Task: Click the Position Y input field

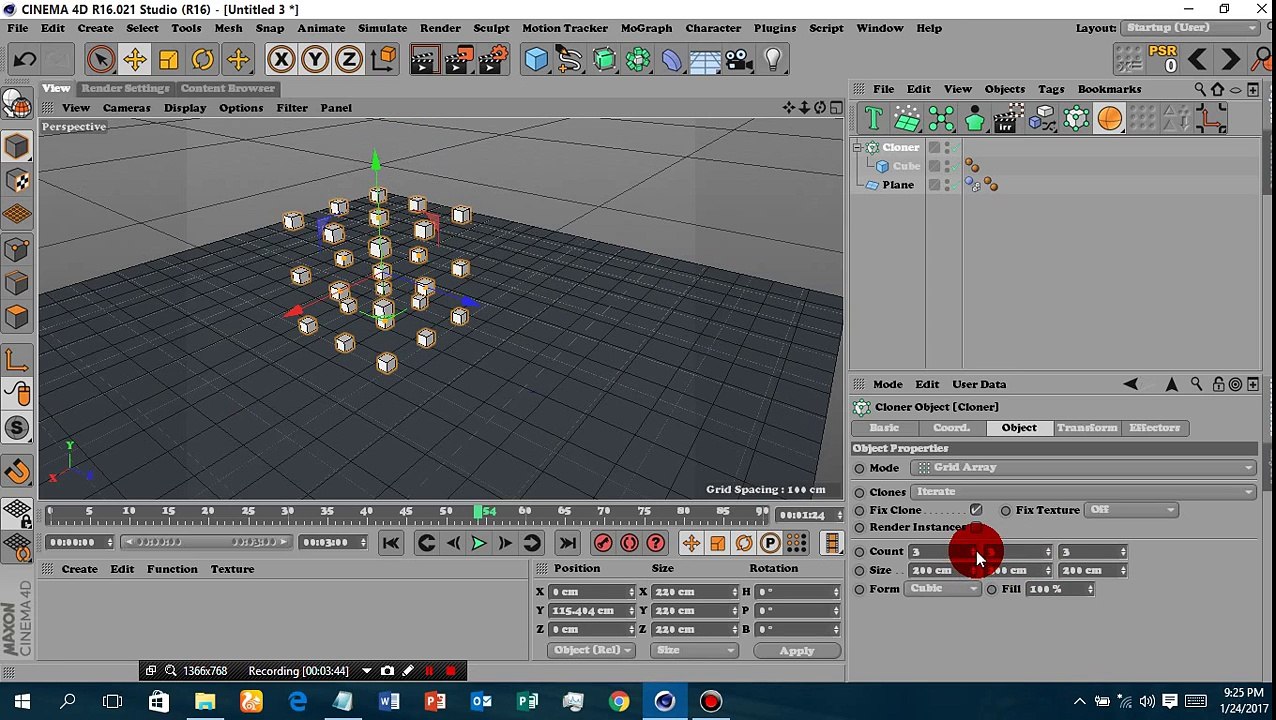Action: click(592, 611)
